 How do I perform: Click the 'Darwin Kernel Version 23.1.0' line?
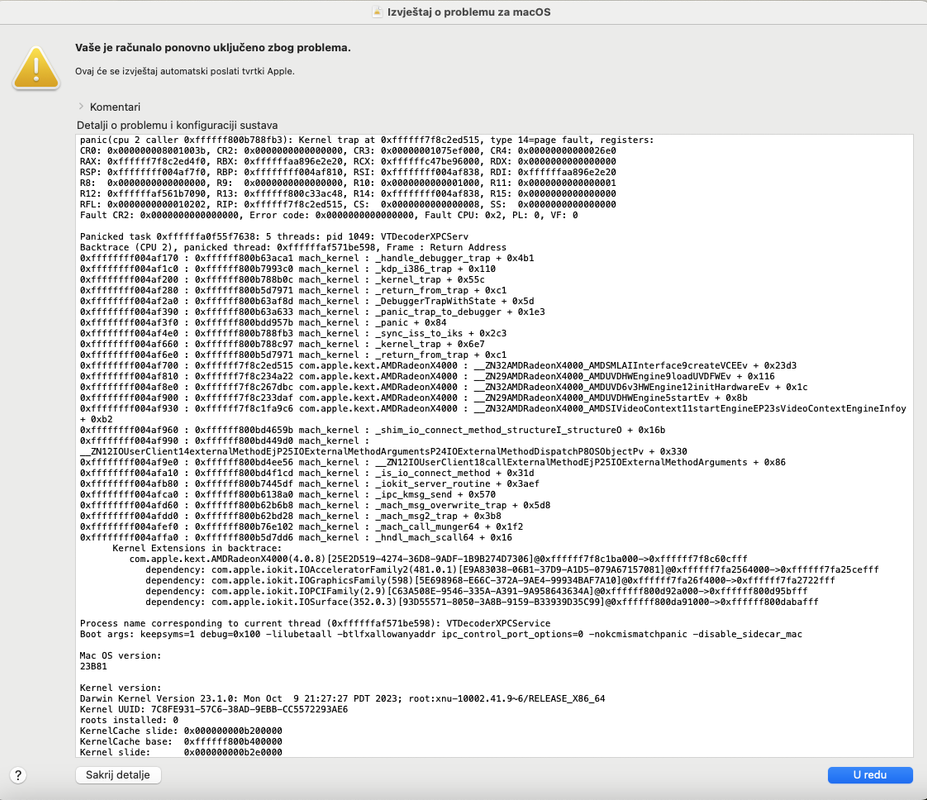342,699
